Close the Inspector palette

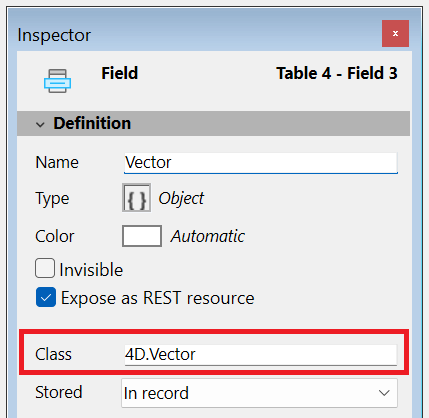[x=395, y=33]
